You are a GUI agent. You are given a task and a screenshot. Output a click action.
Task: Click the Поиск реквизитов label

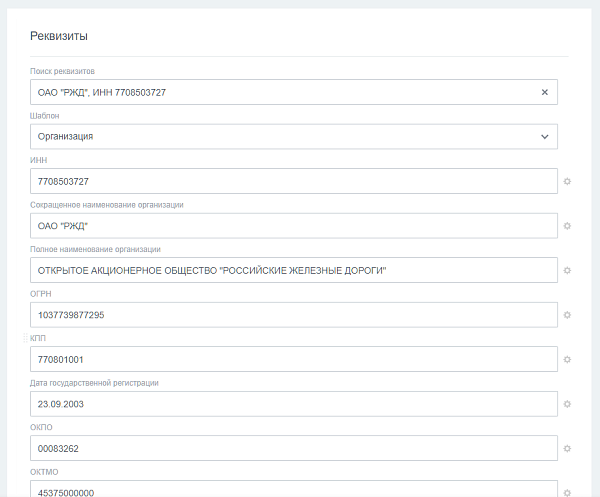click(x=62, y=71)
